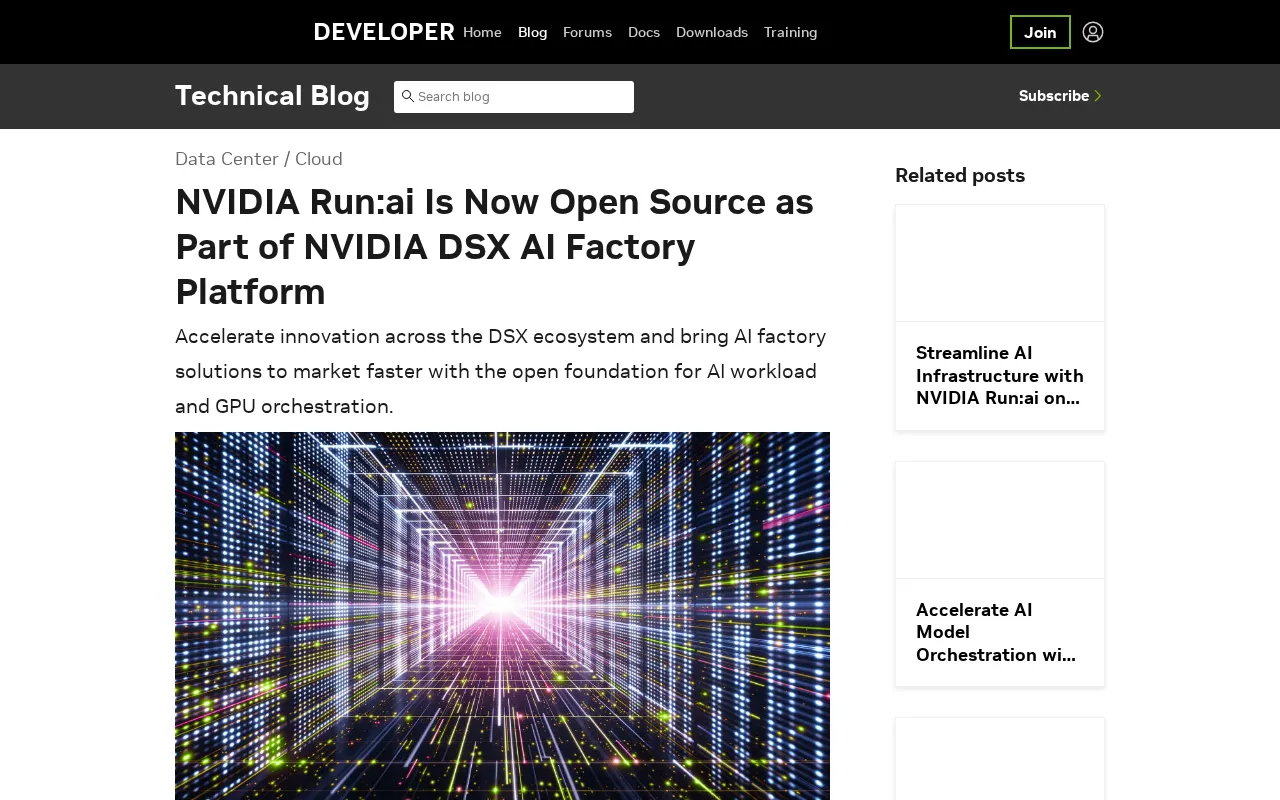Screen dimensions: 1280x800
Task: Open the Training nav link
Action: 790,32
